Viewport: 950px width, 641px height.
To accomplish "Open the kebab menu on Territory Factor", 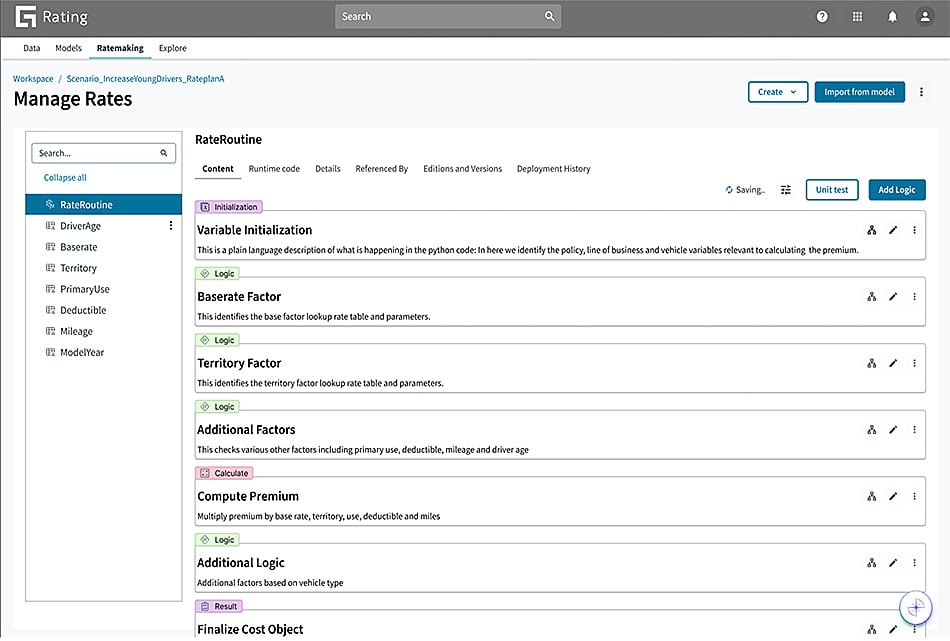I will [914, 363].
